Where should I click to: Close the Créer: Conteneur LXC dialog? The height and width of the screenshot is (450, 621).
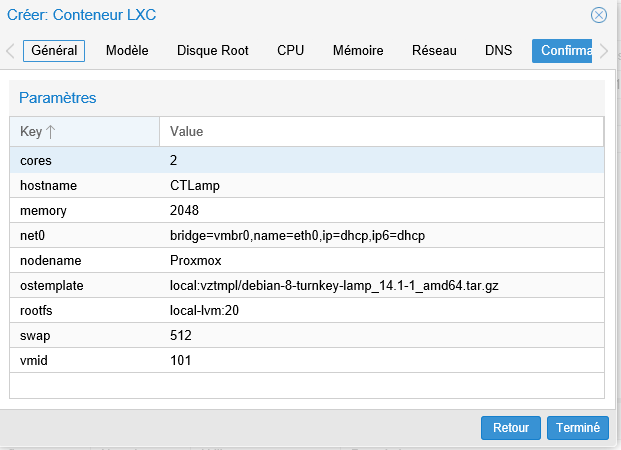point(599,15)
